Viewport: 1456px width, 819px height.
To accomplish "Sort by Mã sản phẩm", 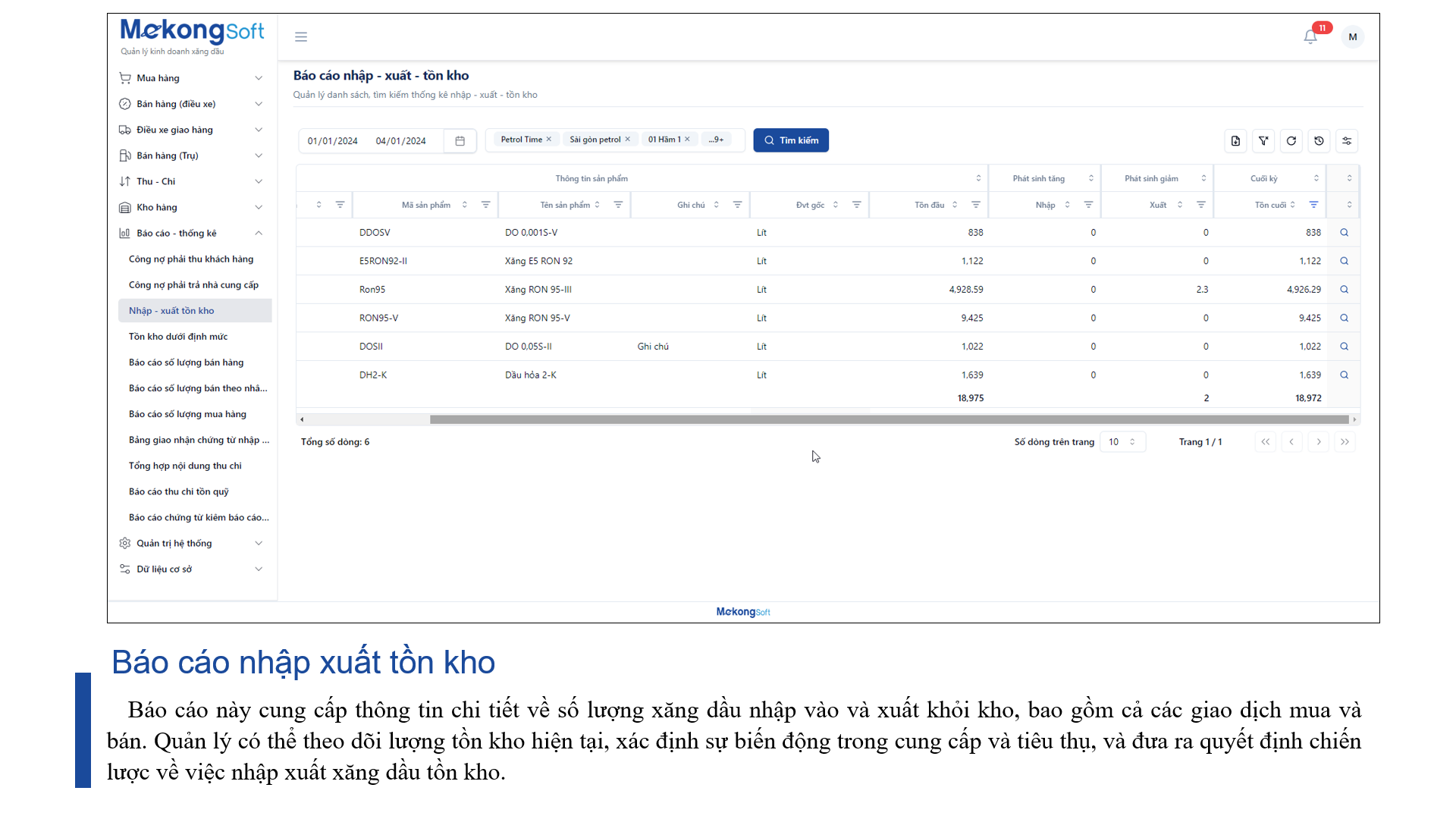I will point(465,205).
